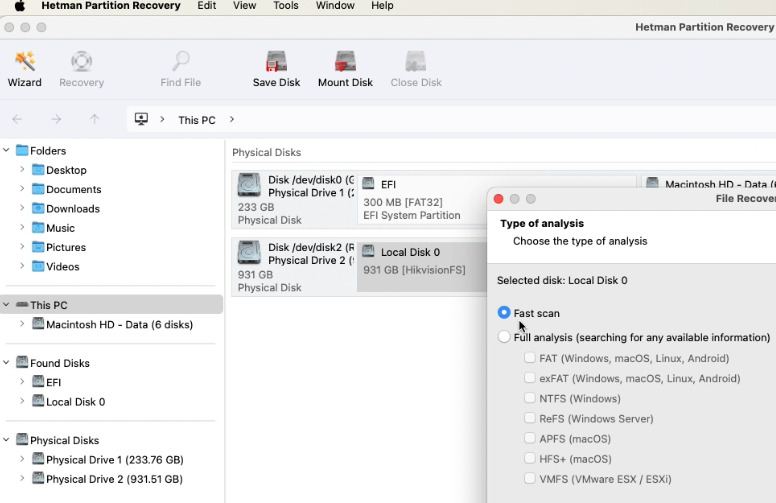Select Disk /dev/disk2 drive icon
This screenshot has height=503, width=776.
249,253
